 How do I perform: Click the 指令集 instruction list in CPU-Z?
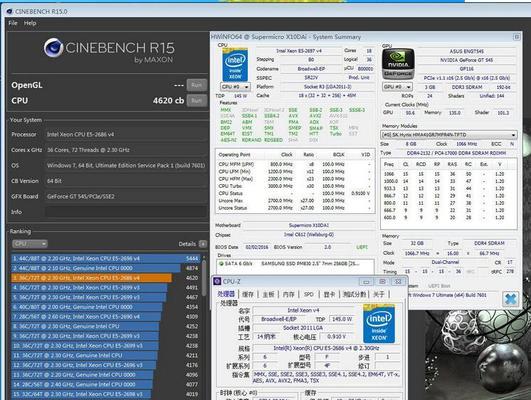326,377
